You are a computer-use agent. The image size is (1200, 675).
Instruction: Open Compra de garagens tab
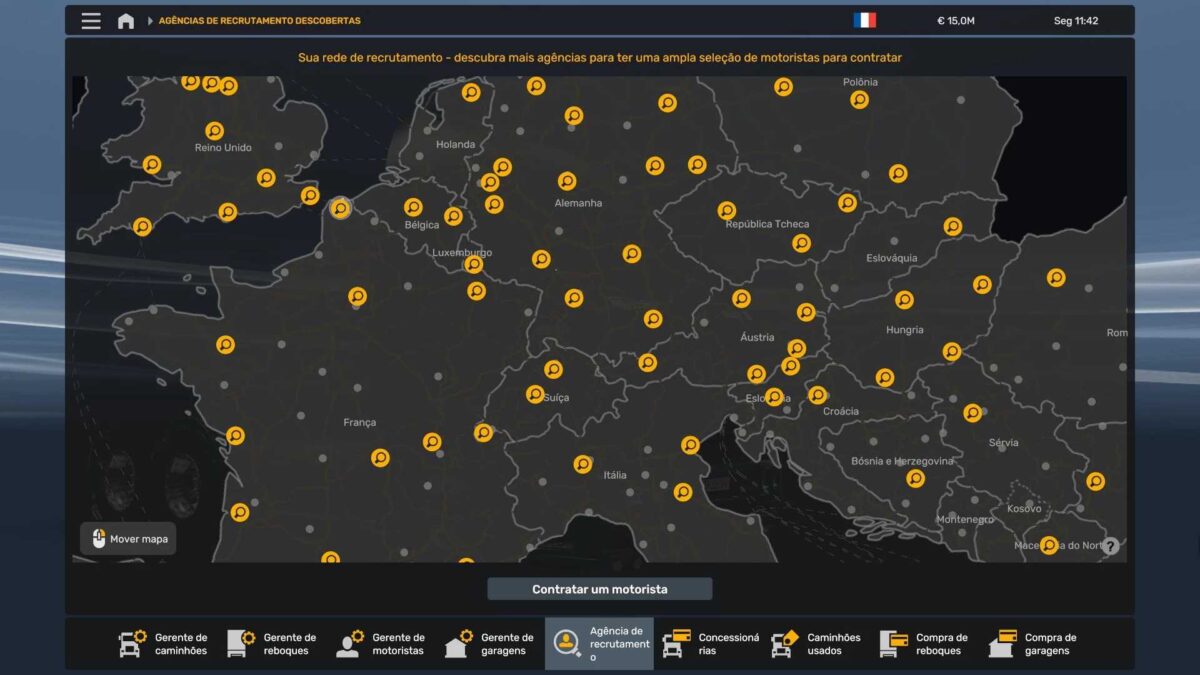click(1034, 644)
